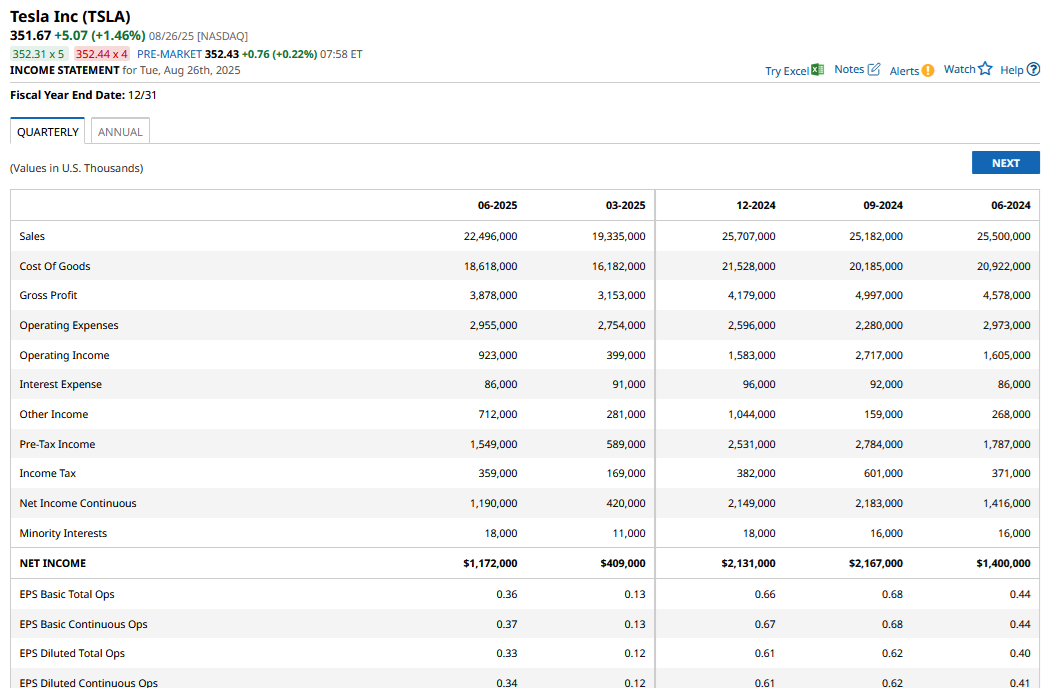Viewport: 1054px width, 688px height.
Task: Click the EPS Basic Continuous Ops label
Action: pyautogui.click(x=83, y=624)
